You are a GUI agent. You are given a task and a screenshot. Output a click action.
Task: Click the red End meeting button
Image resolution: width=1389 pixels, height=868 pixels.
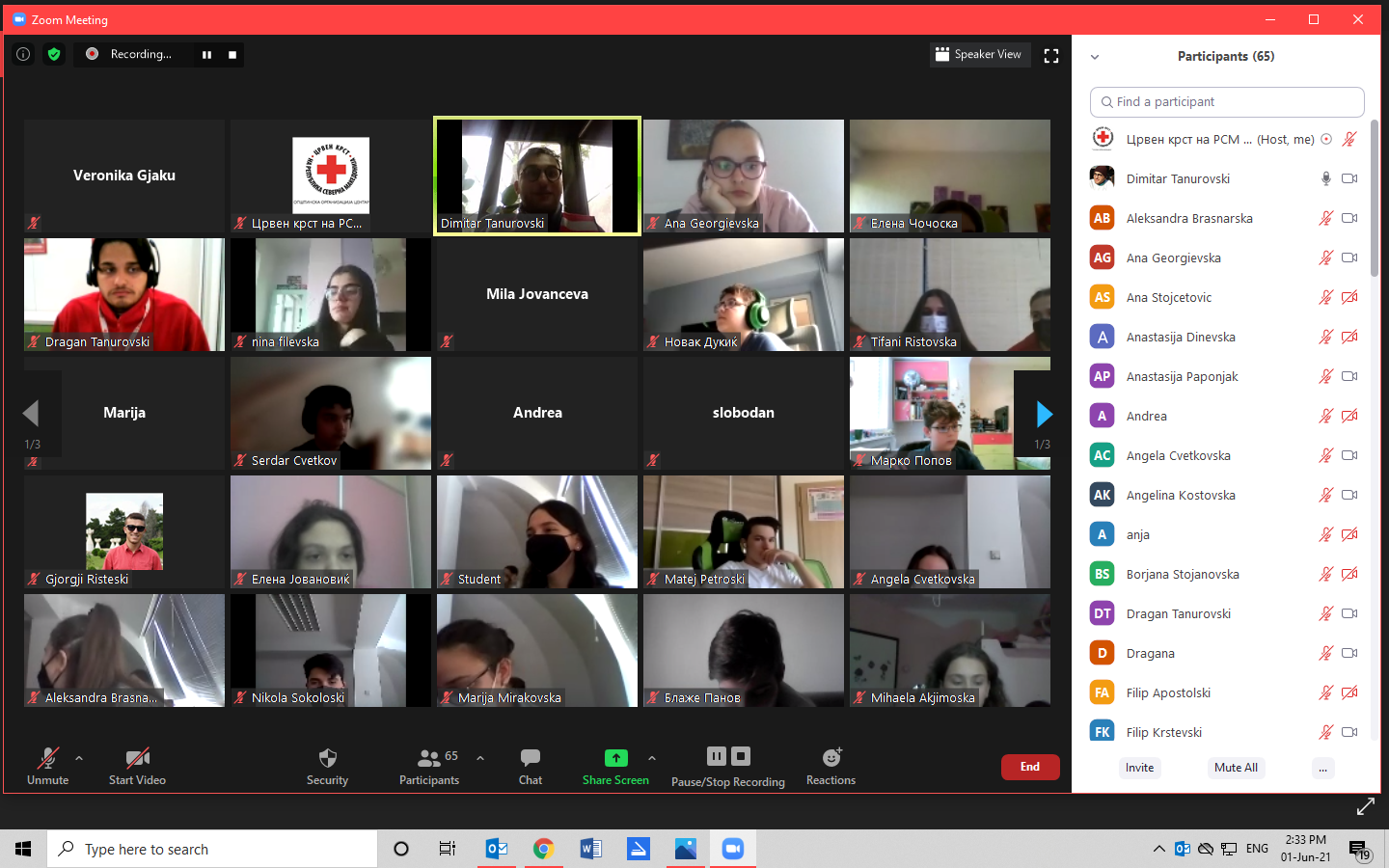pyautogui.click(x=1030, y=767)
